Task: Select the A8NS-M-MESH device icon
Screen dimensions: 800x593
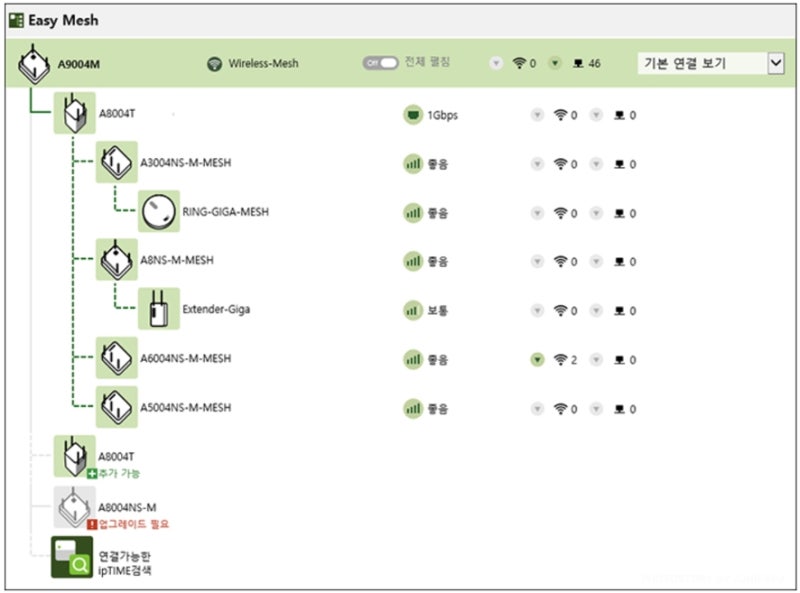Action: tap(117, 259)
